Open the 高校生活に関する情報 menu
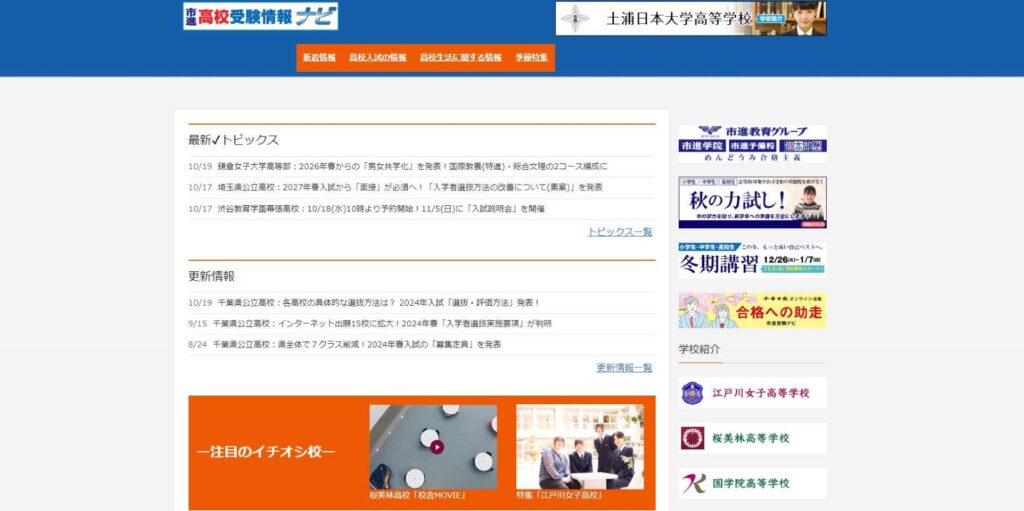Viewport: 1024px width, 511px height. coord(461,58)
